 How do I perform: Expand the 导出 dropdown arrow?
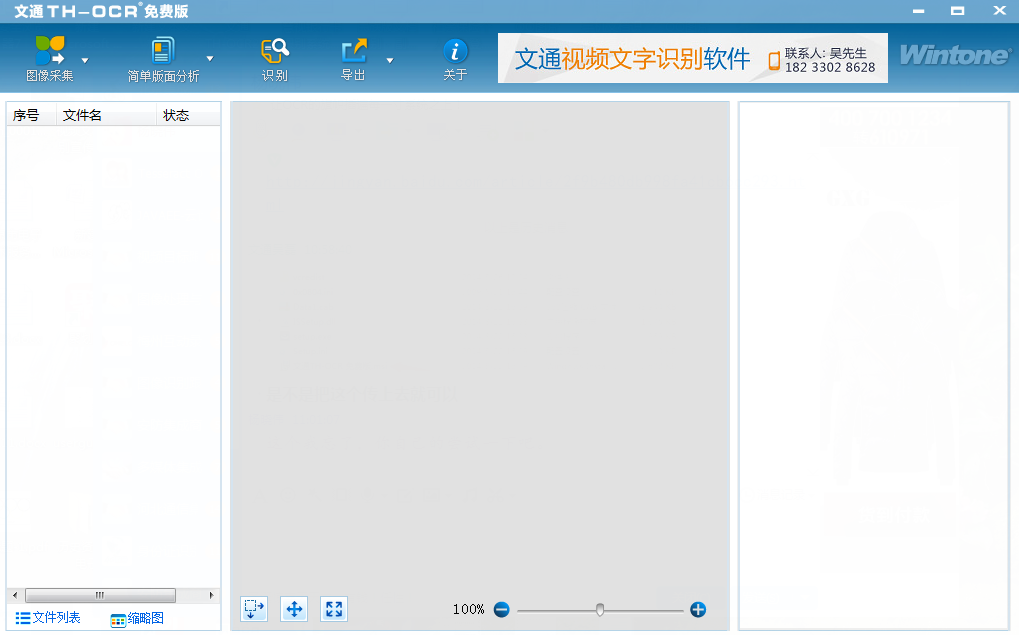390,60
